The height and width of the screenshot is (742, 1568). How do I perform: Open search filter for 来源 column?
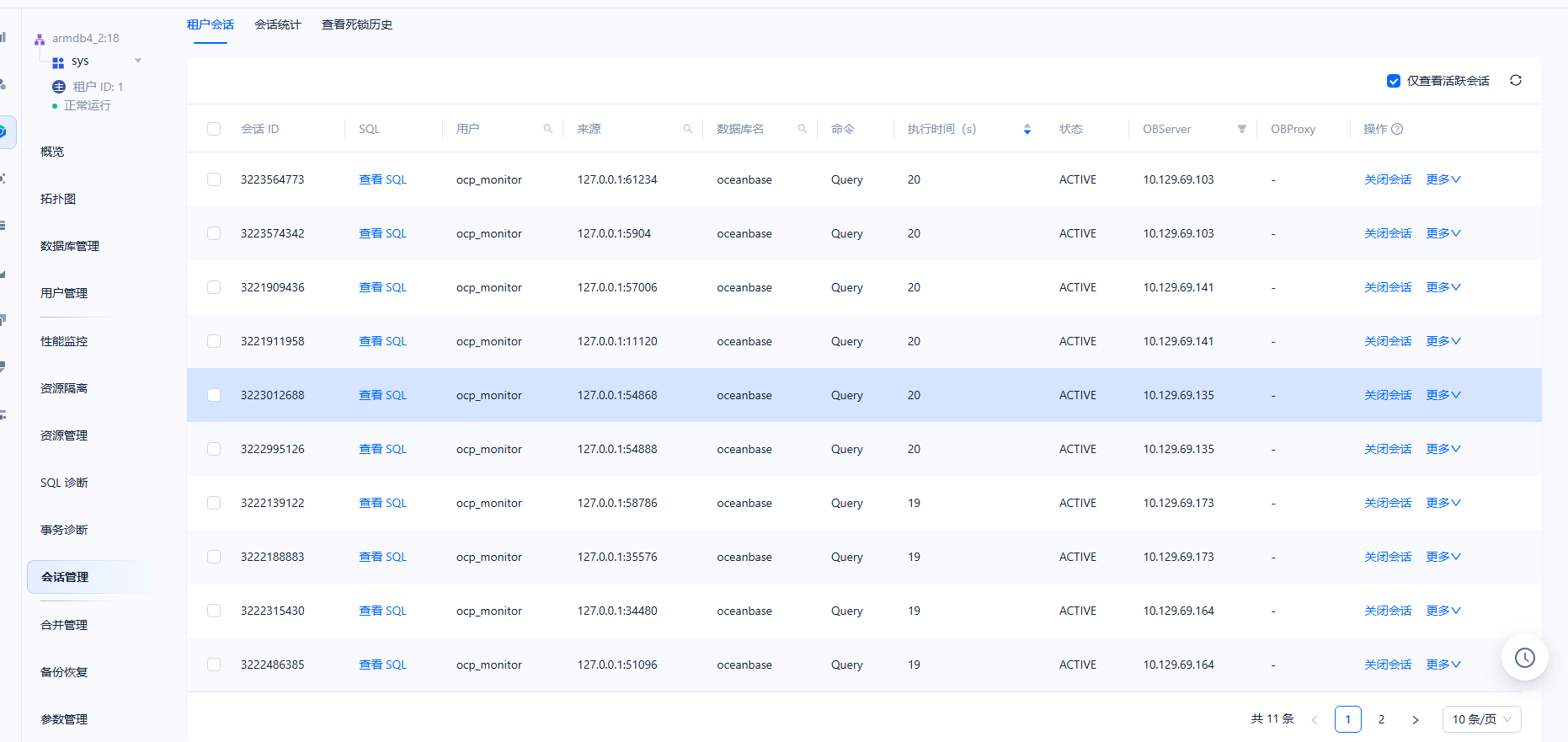coord(687,129)
